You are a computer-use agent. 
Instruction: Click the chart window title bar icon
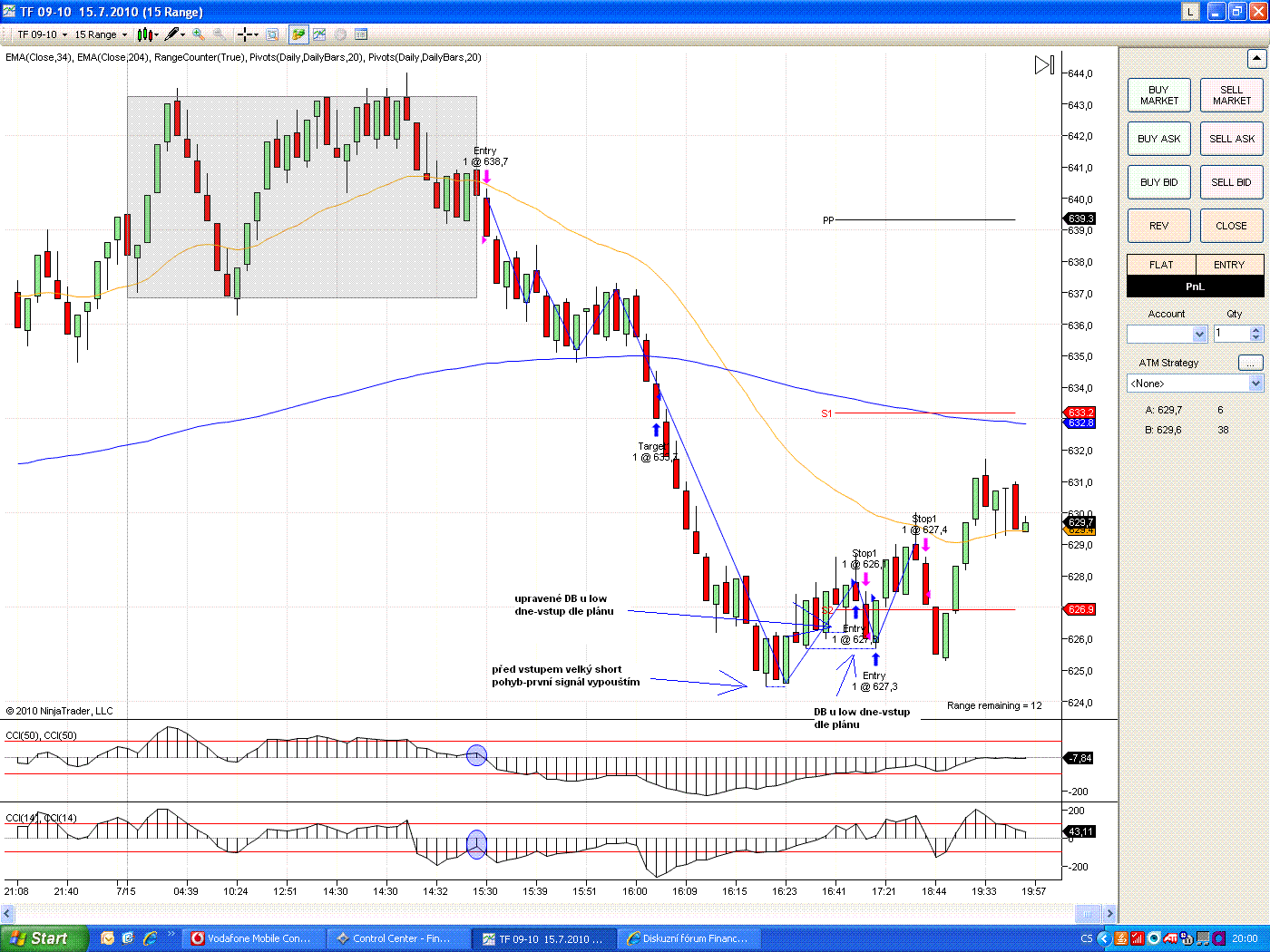(x=10, y=12)
